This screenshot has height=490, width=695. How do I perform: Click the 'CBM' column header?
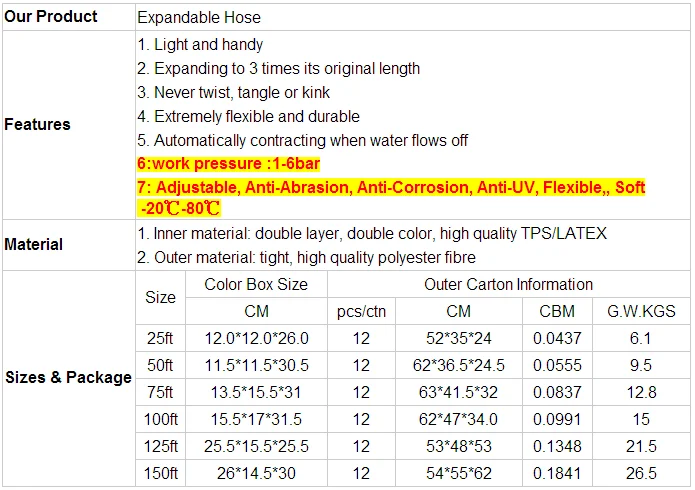tap(557, 312)
